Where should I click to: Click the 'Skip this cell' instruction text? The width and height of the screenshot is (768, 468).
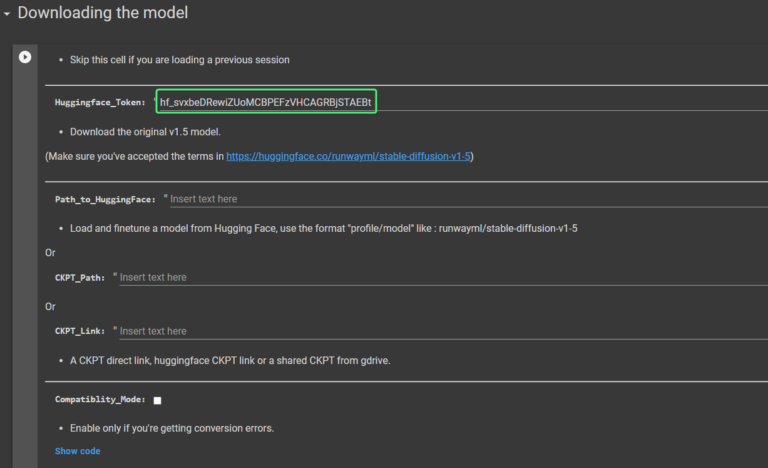(179, 60)
